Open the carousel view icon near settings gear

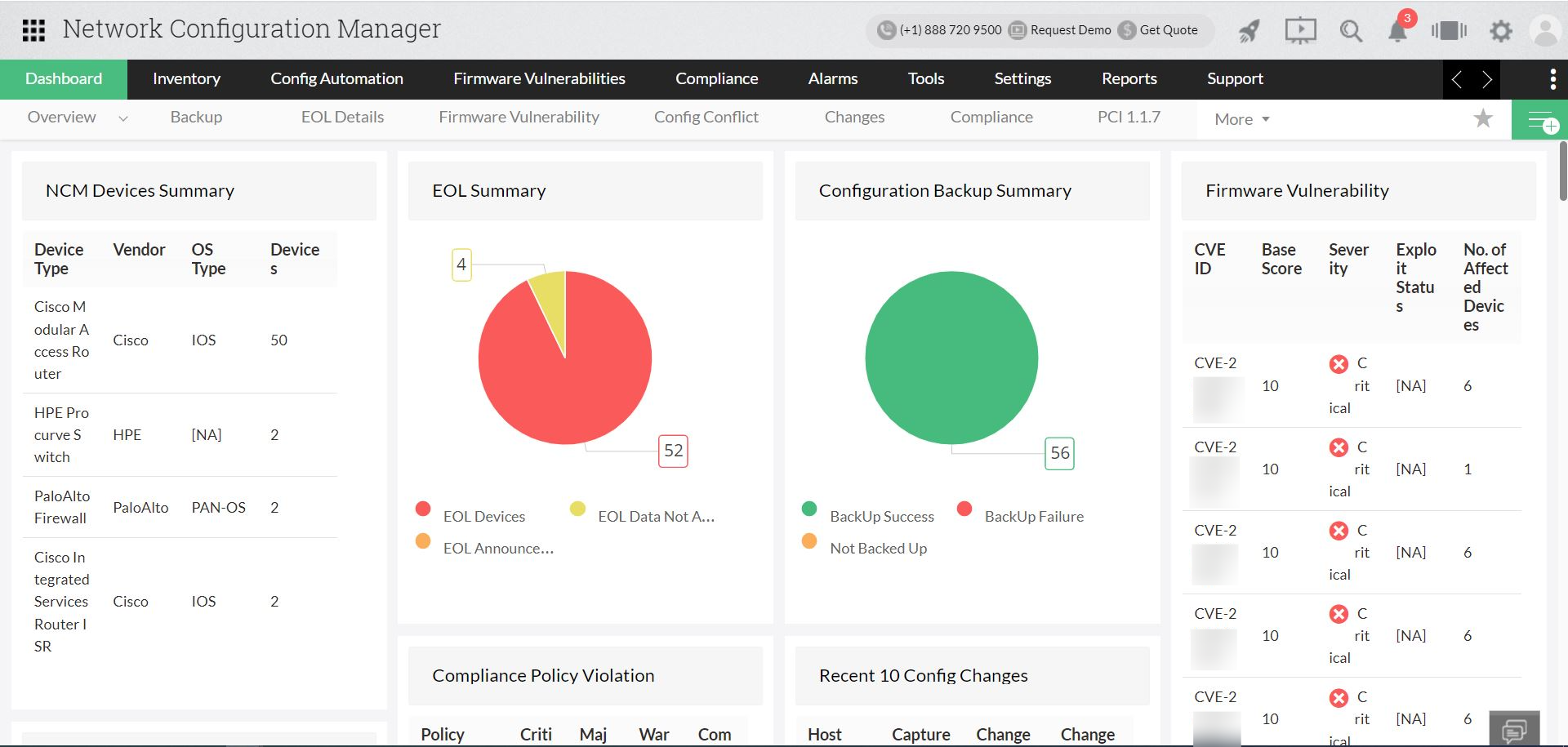pos(1448,31)
